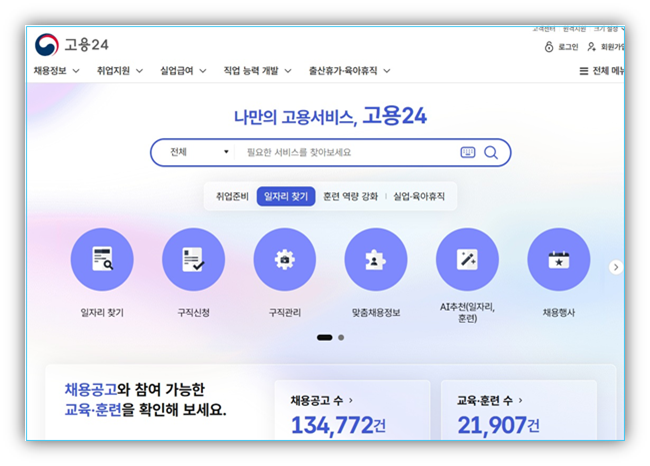The height and width of the screenshot is (466, 650).
Task: Click the AI추천 icon
Action: click(x=467, y=260)
